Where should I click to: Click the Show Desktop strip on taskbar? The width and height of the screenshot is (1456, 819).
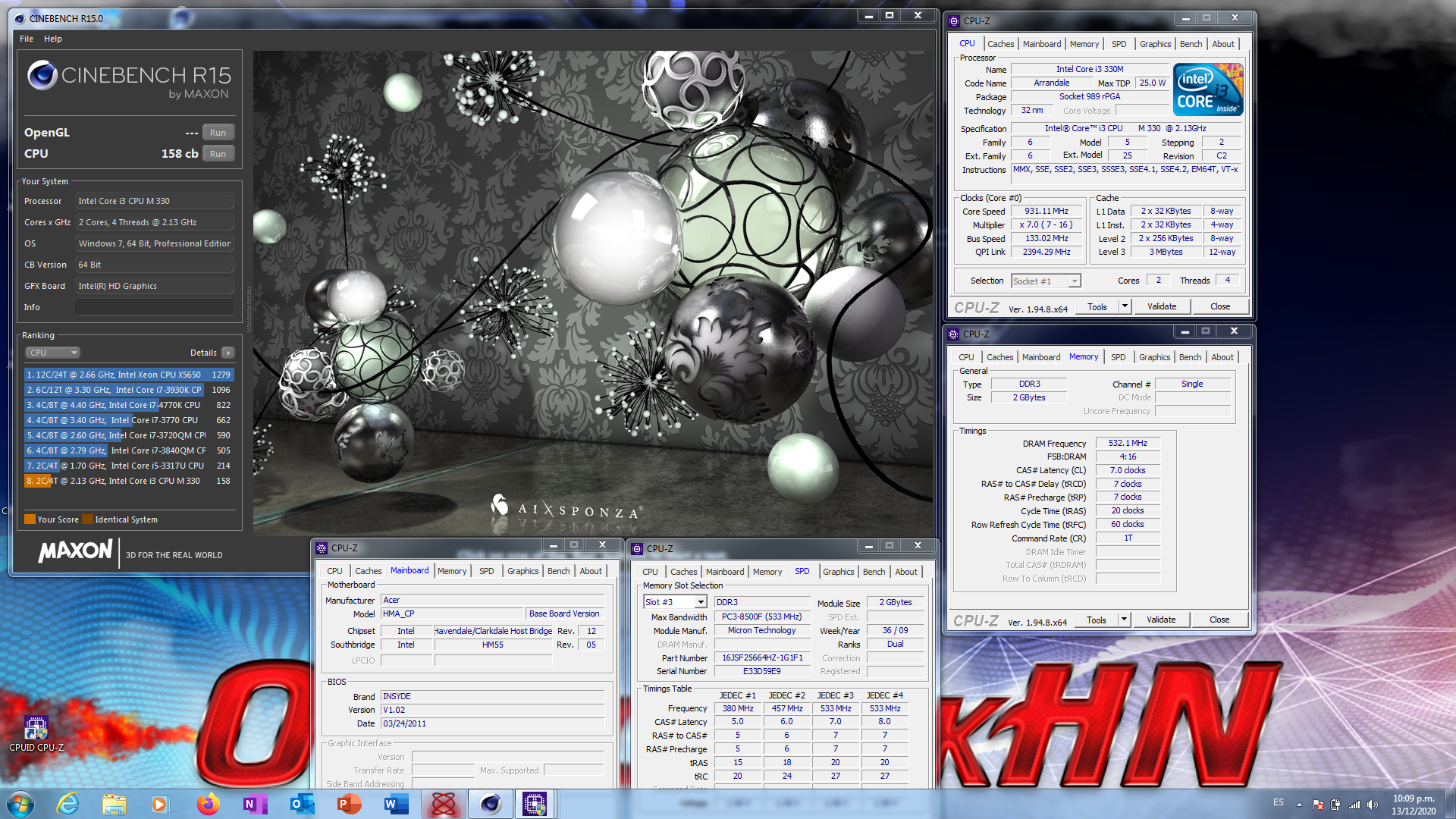[x=1450, y=805]
